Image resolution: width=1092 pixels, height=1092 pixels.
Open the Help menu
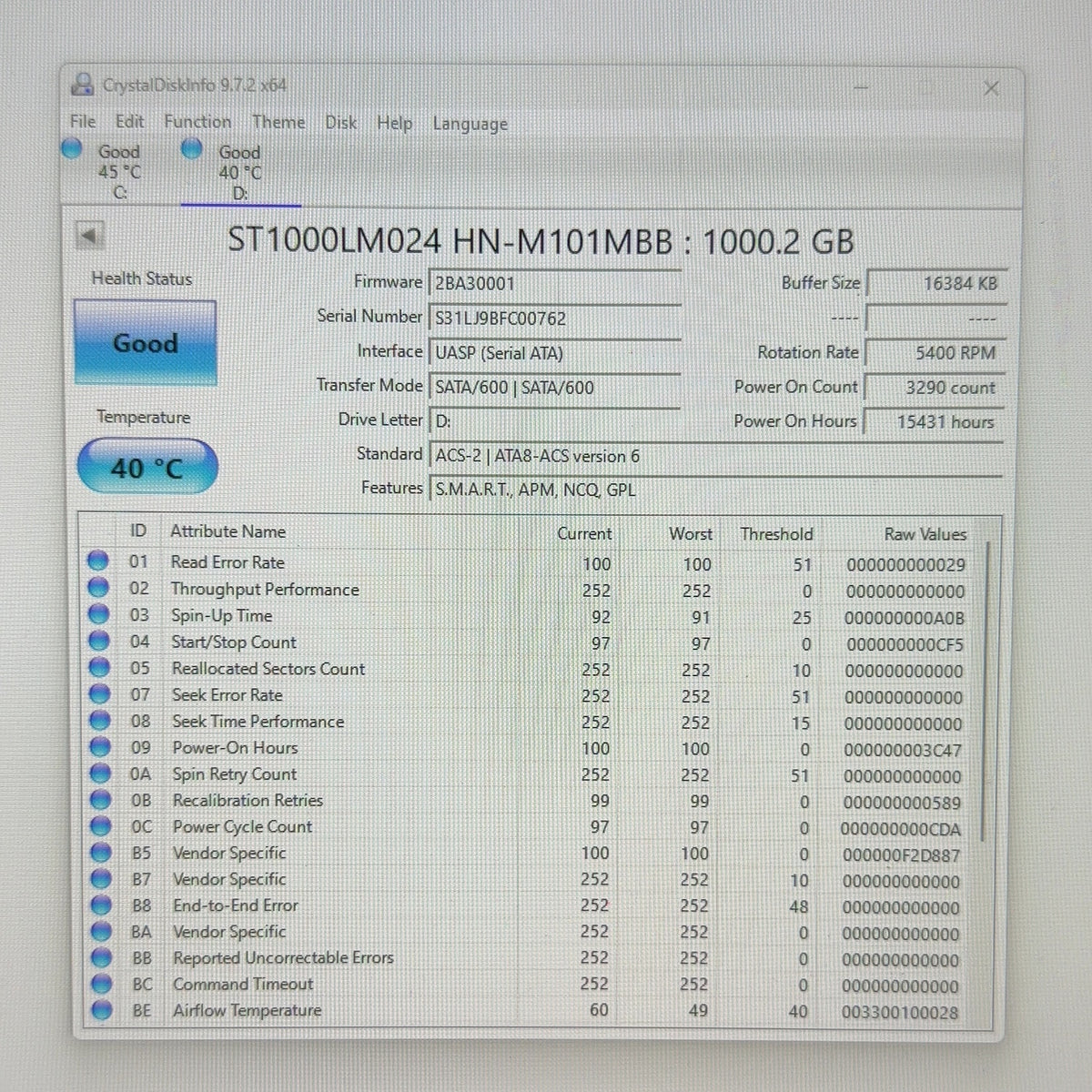pos(394,123)
